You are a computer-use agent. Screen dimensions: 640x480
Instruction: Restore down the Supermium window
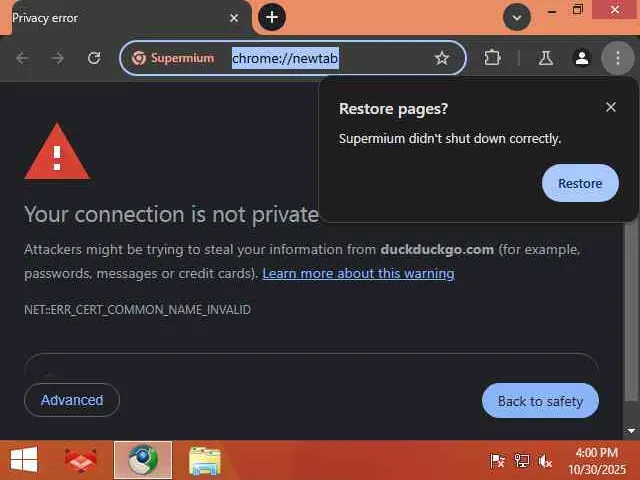tap(578, 10)
